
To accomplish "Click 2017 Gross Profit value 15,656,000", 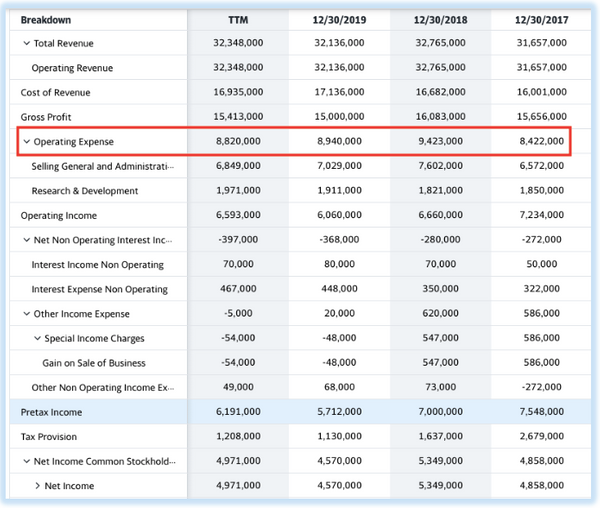I will (x=541, y=116).
